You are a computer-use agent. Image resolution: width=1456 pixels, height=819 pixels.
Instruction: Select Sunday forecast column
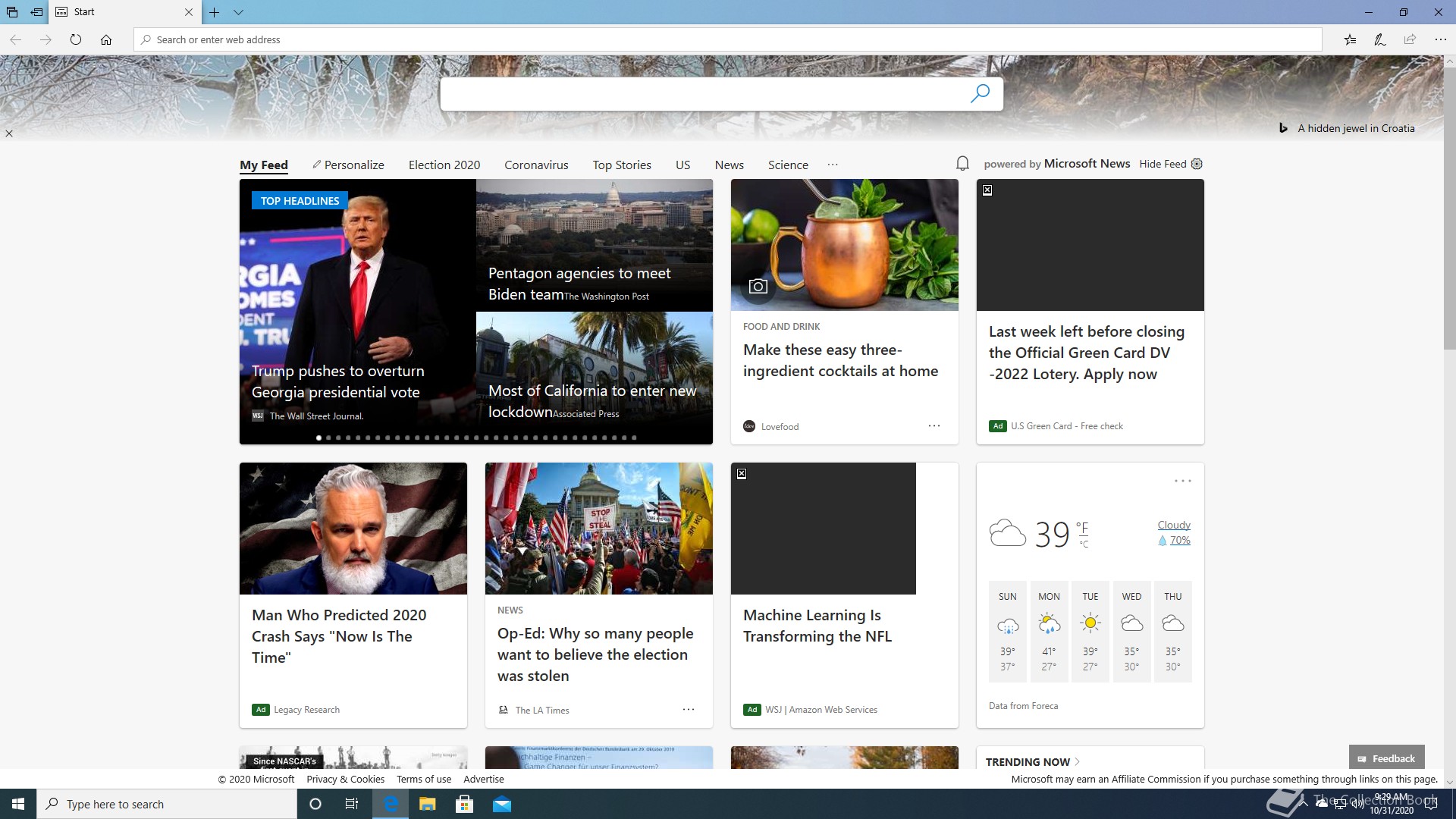pyautogui.click(x=1008, y=632)
